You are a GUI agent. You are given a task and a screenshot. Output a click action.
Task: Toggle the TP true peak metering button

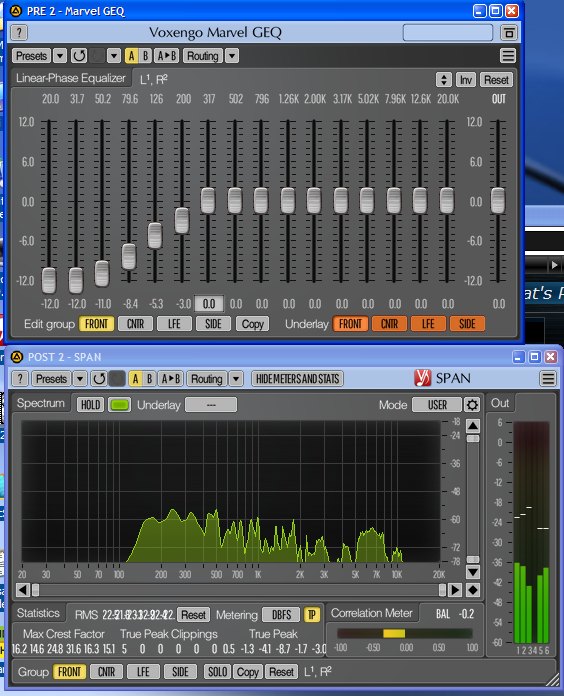point(312,615)
